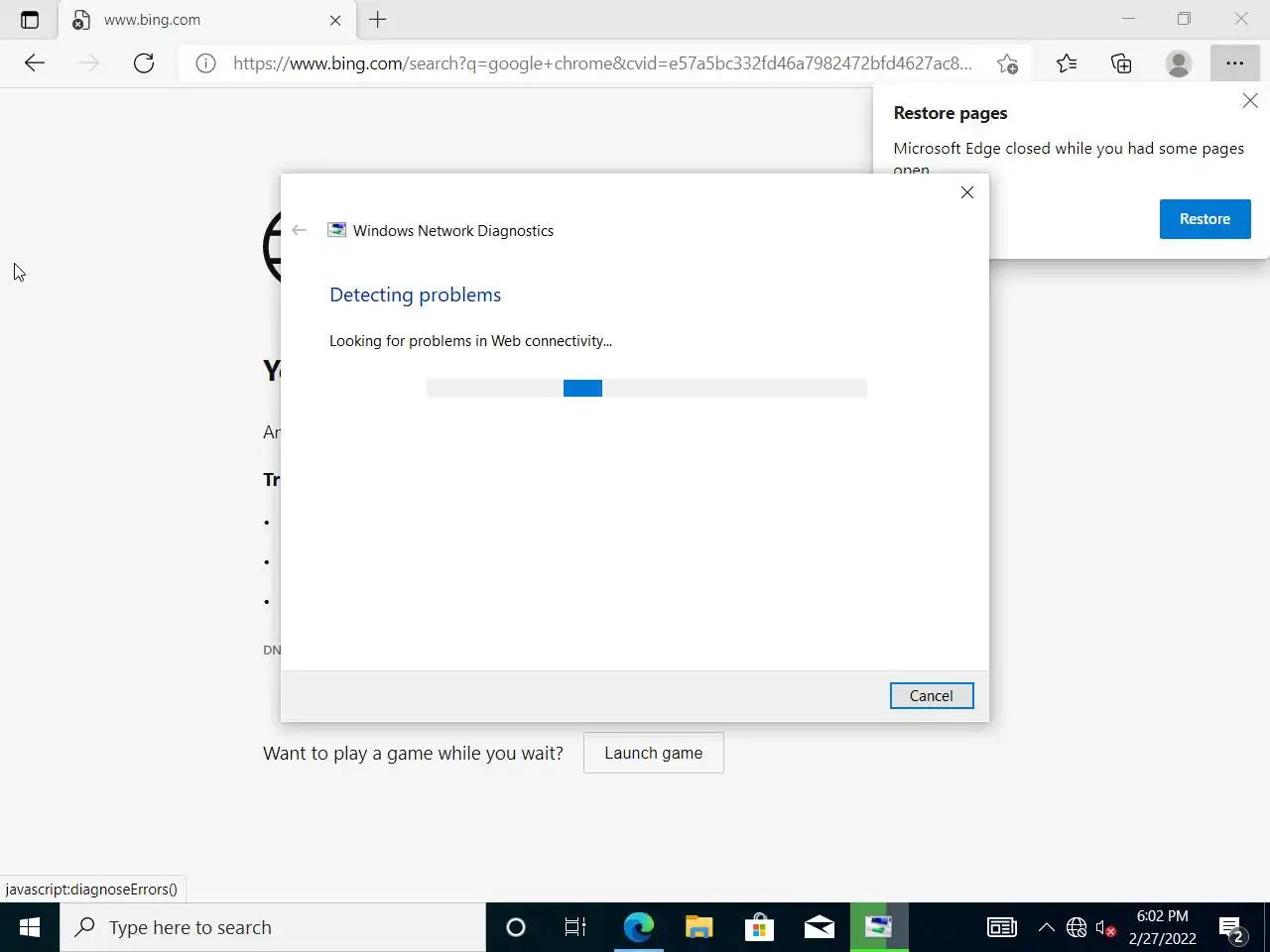Add this page to favorites star icon
The image size is (1270, 952).
(x=1007, y=63)
